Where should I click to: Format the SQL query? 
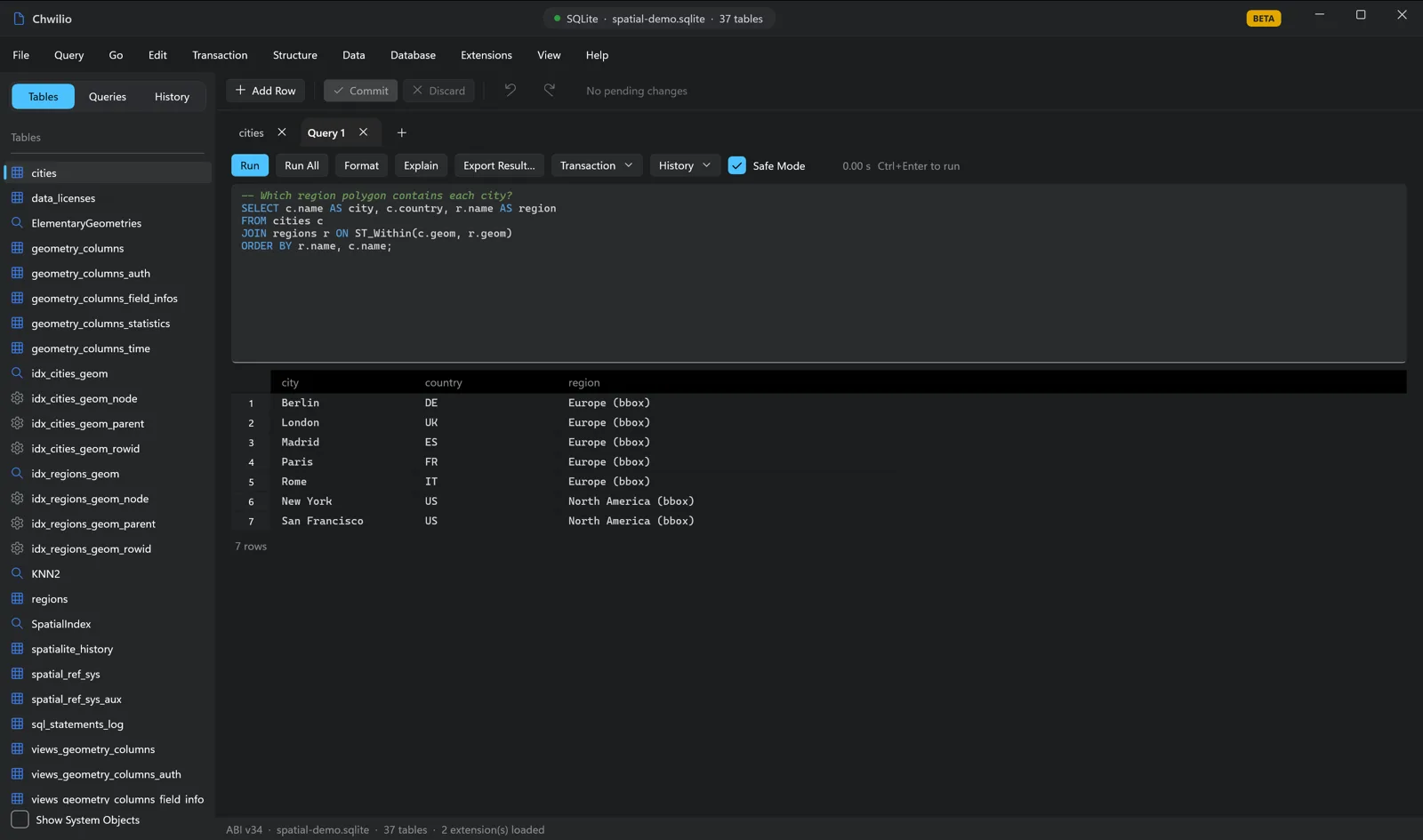(361, 165)
